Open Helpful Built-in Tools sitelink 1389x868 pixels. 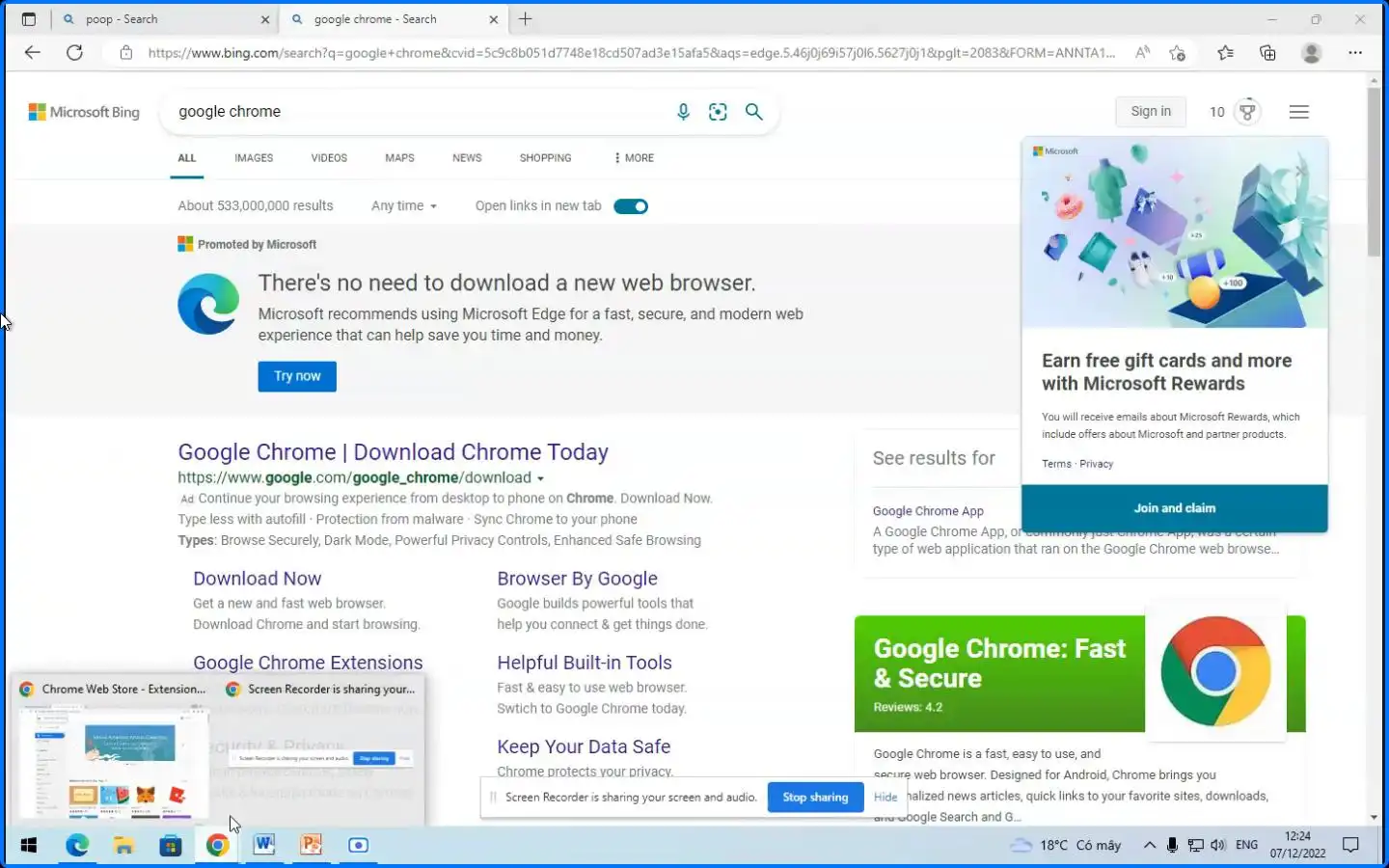585,663
